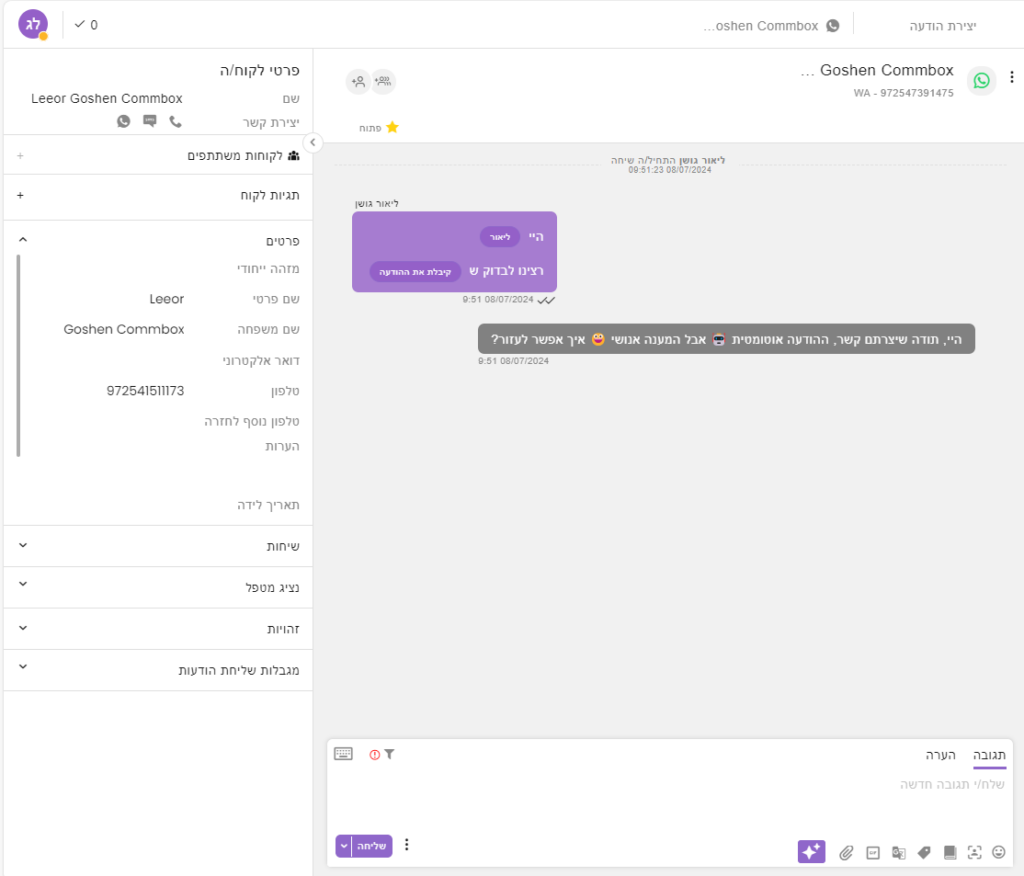
Task: Click the green WhatsApp channel icon
Action: (x=981, y=80)
